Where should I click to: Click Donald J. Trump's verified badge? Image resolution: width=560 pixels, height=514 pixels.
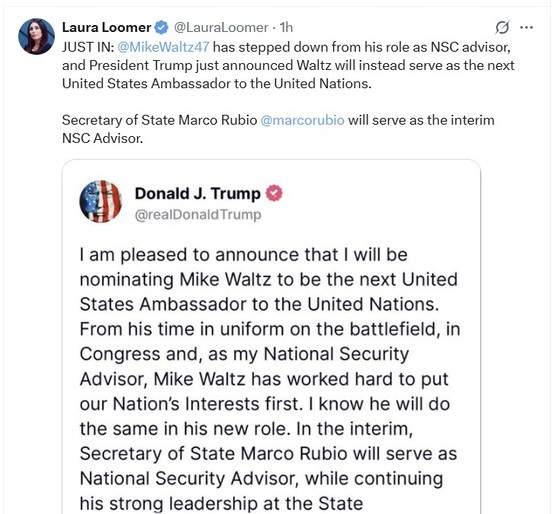pyautogui.click(x=274, y=193)
